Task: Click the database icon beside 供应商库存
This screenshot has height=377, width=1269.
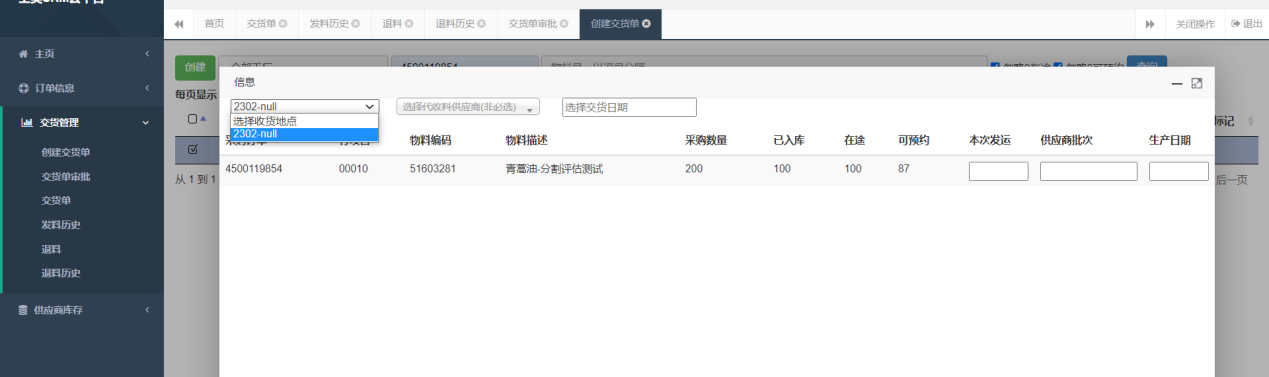Action: (23, 310)
